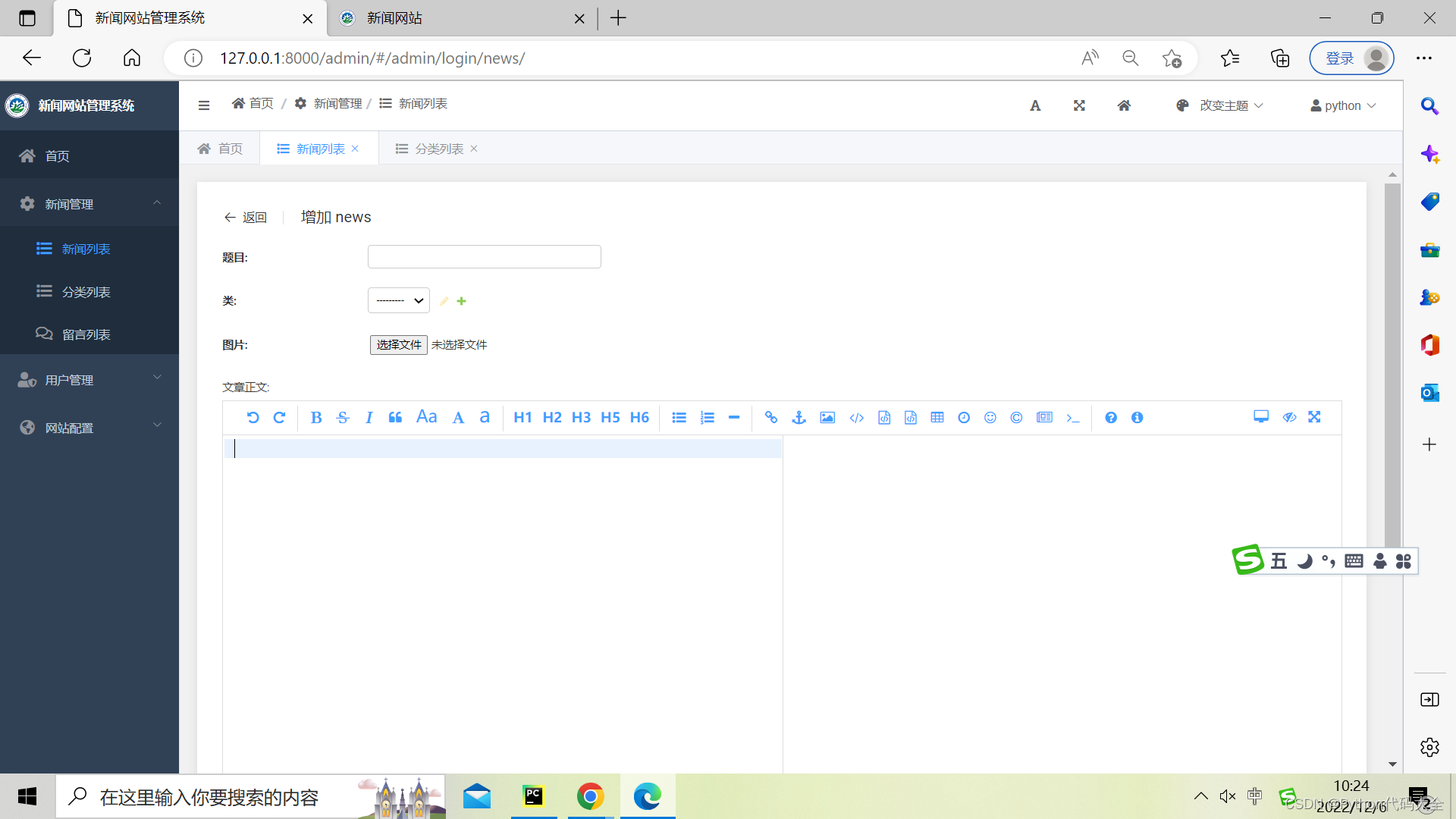This screenshot has width=1456, height=819.
Task: Expand 用户管理 sidebar menu
Action: 89,380
